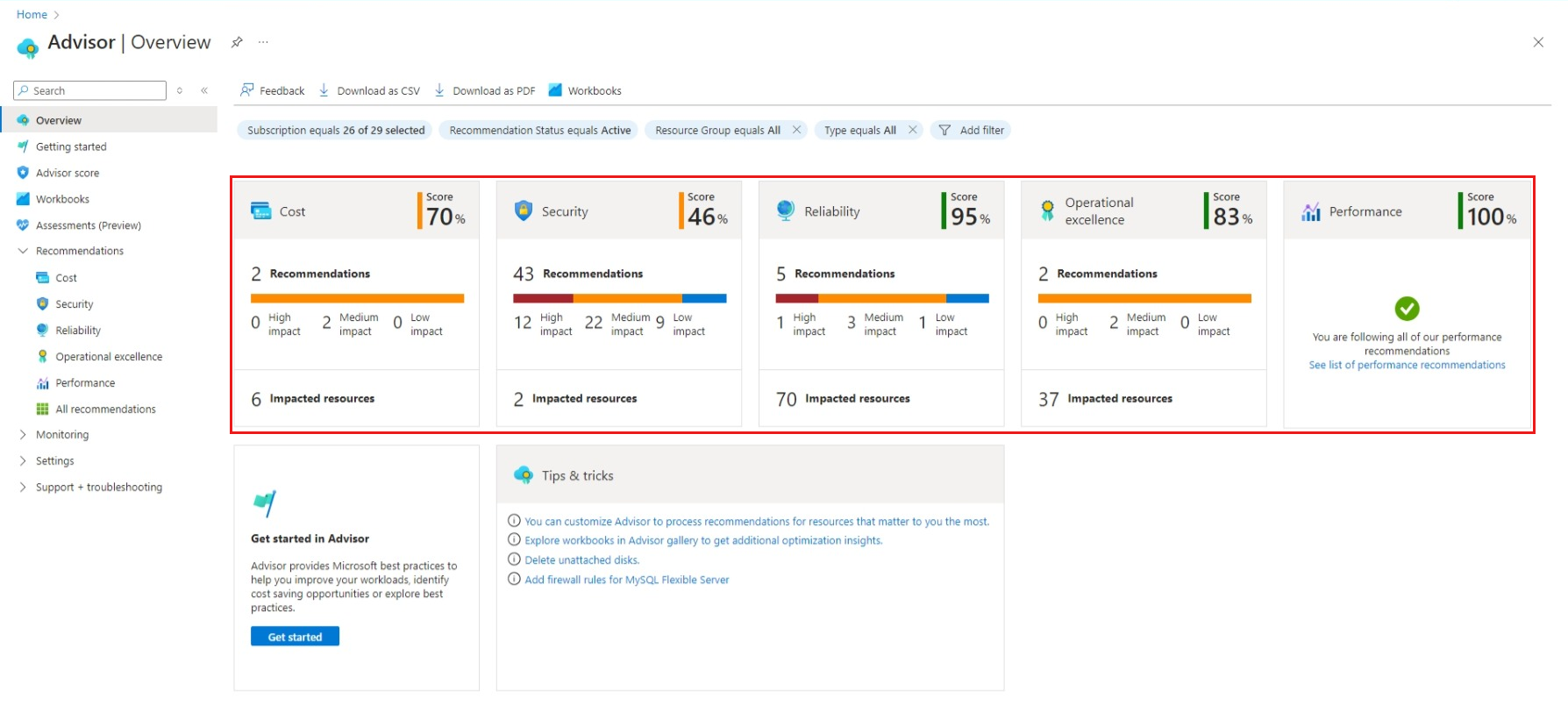1568x705 pixels.
Task: Expand the Monitoring section
Action: (x=23, y=435)
